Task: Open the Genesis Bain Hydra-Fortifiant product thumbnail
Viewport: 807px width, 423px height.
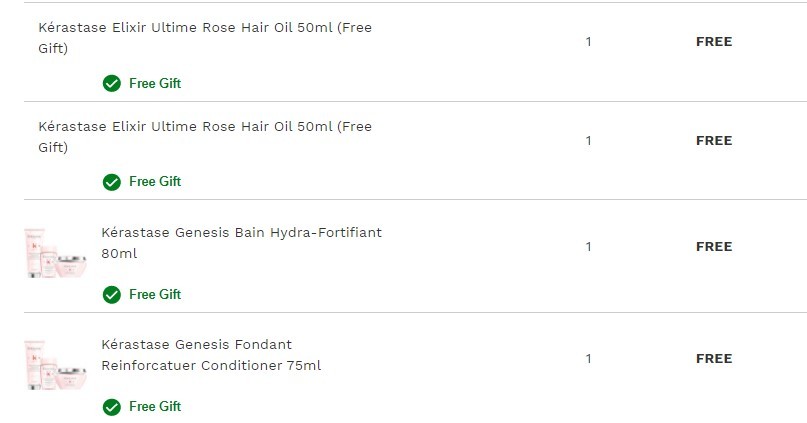Action: pyautogui.click(x=56, y=253)
